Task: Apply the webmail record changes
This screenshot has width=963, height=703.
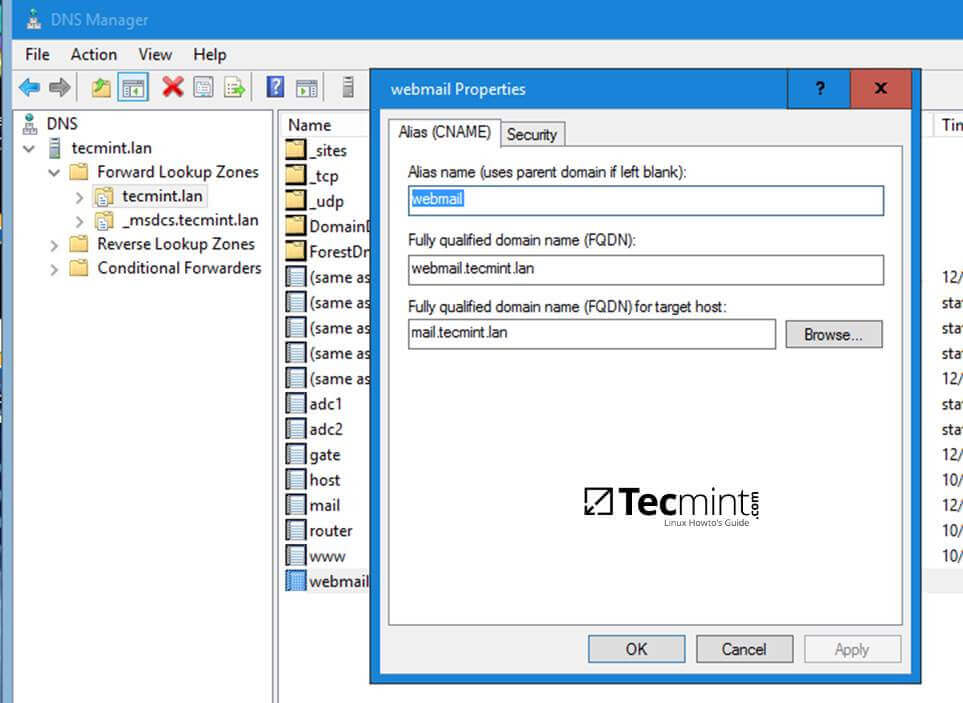Action: (851, 649)
